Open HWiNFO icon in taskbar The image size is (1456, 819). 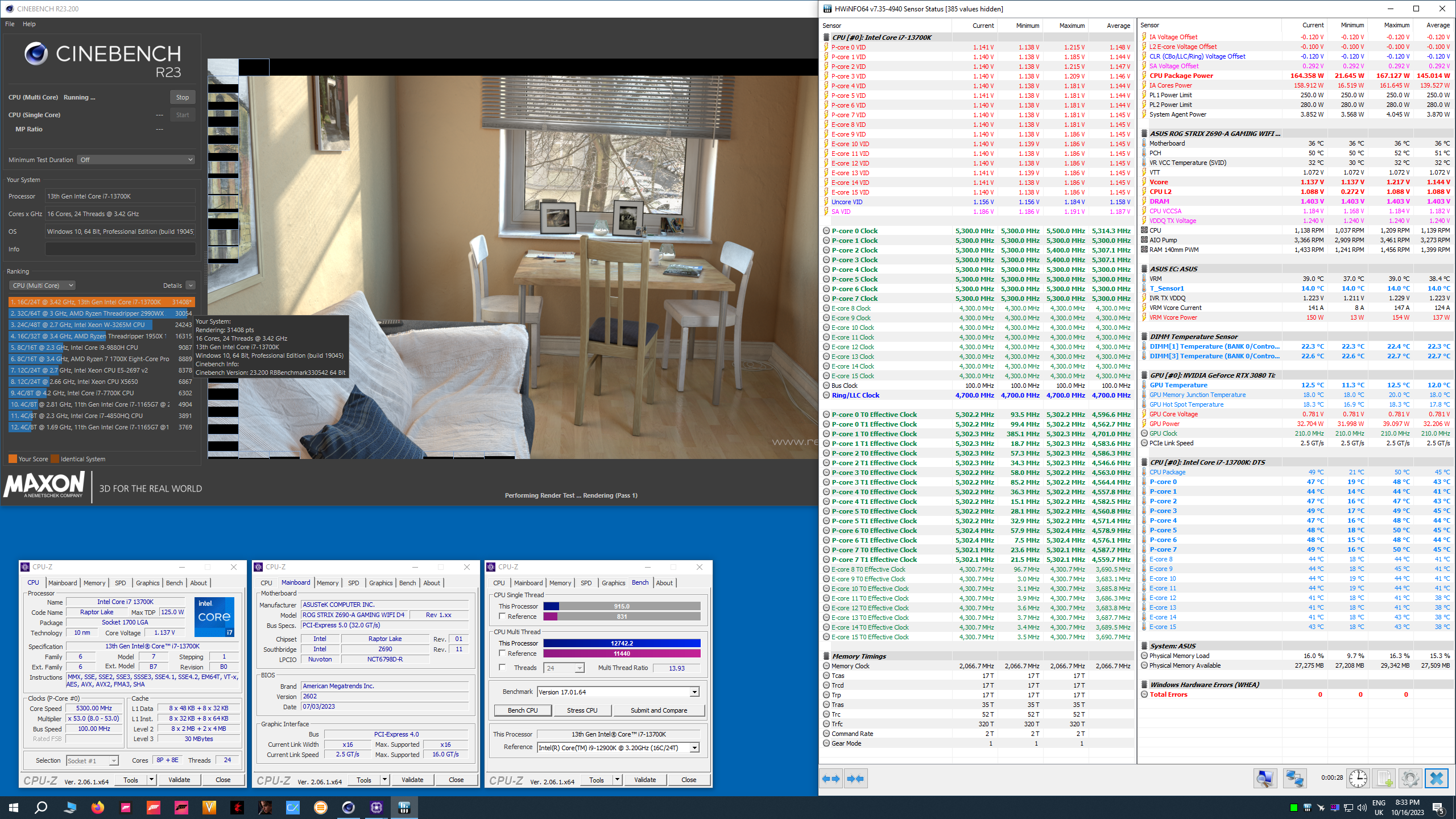[x=404, y=807]
